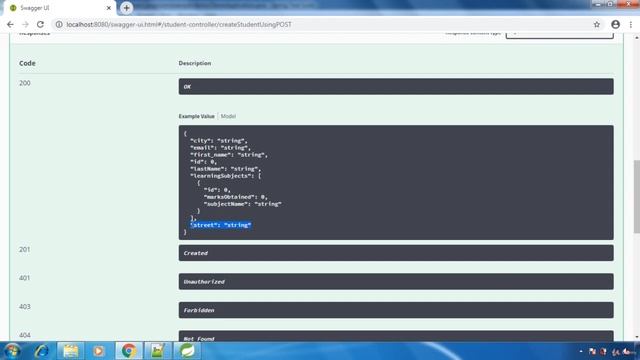
Task: Reload the Swagger UI page
Action: click(x=40, y=24)
